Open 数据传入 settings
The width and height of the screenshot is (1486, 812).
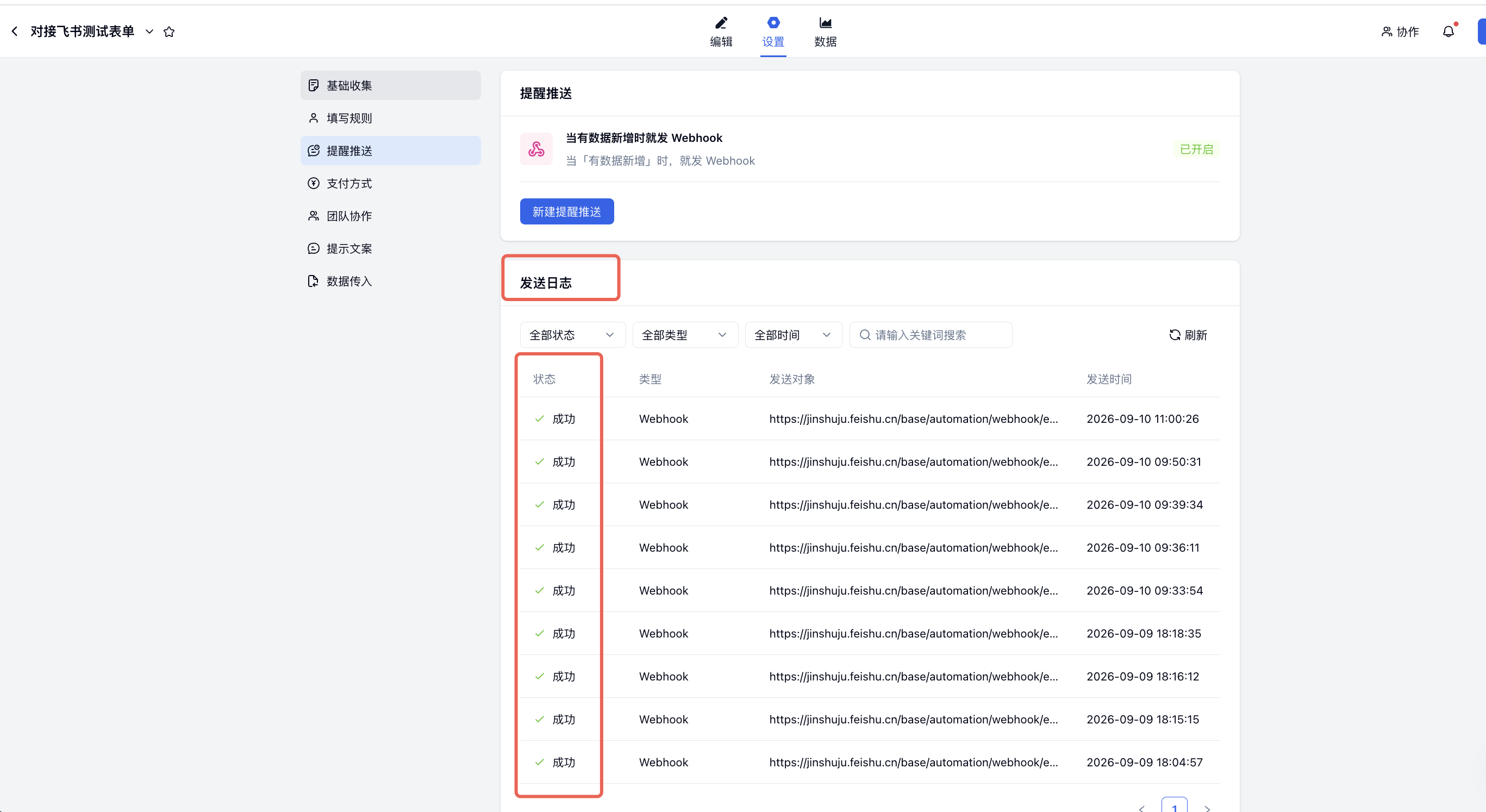point(391,281)
